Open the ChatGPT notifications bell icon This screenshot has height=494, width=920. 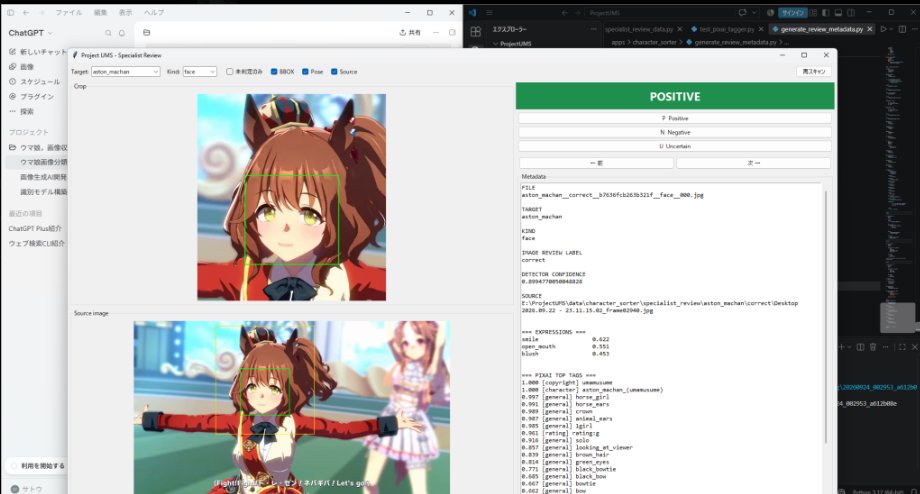122,33
